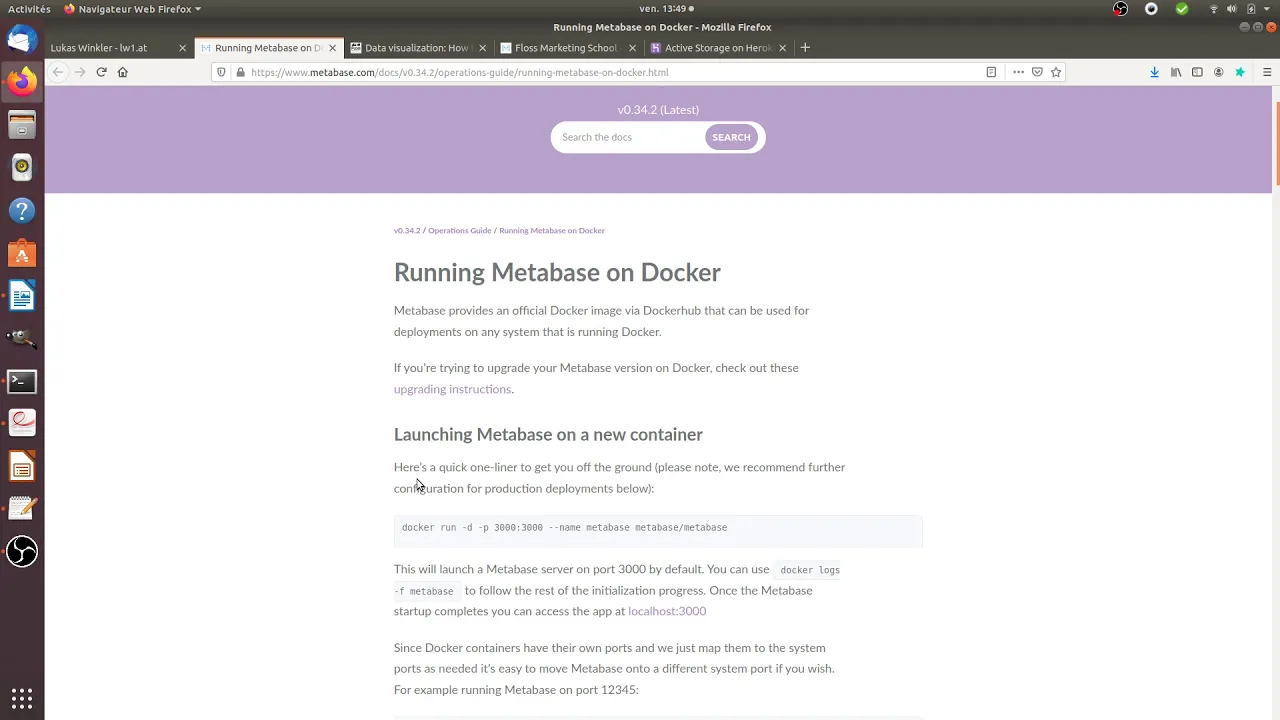Open the system menu dropdown arrow
The width and height of the screenshot is (1280, 720).
[x=1266, y=9]
